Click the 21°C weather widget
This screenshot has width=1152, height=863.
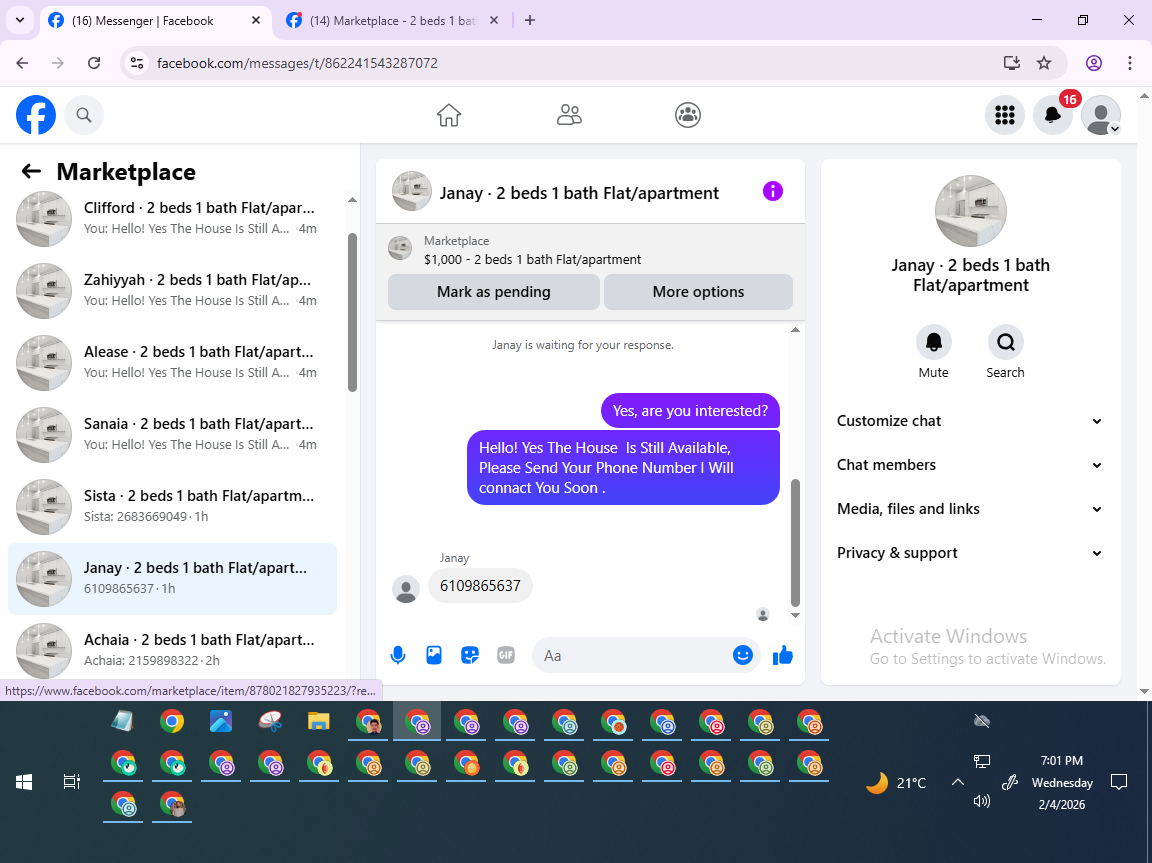[x=896, y=783]
